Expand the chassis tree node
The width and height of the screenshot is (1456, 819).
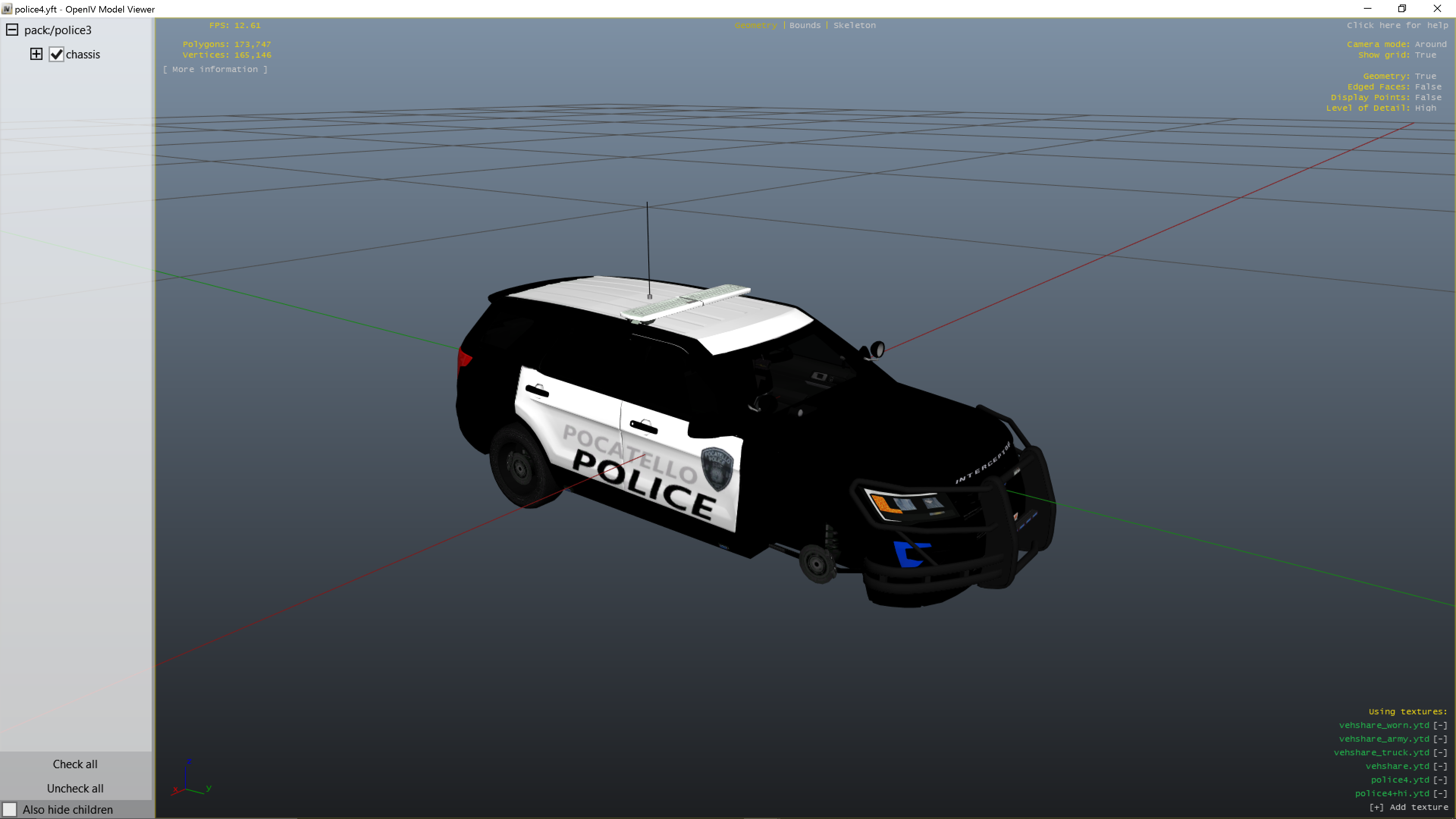(36, 54)
